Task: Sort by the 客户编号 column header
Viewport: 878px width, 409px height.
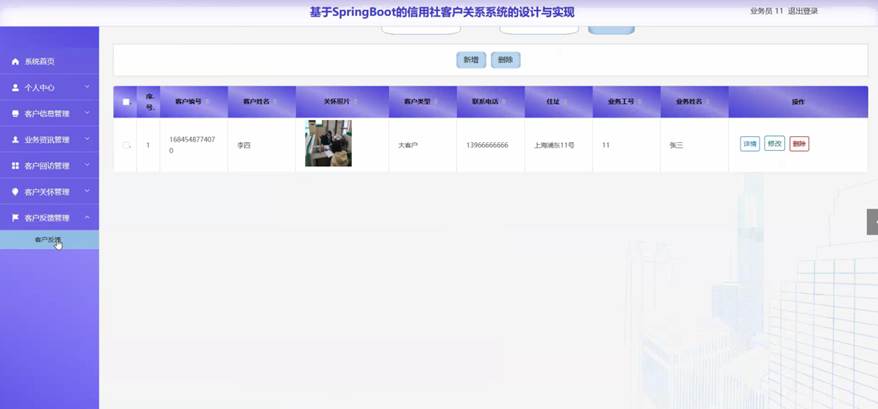Action: pyautogui.click(x=194, y=102)
